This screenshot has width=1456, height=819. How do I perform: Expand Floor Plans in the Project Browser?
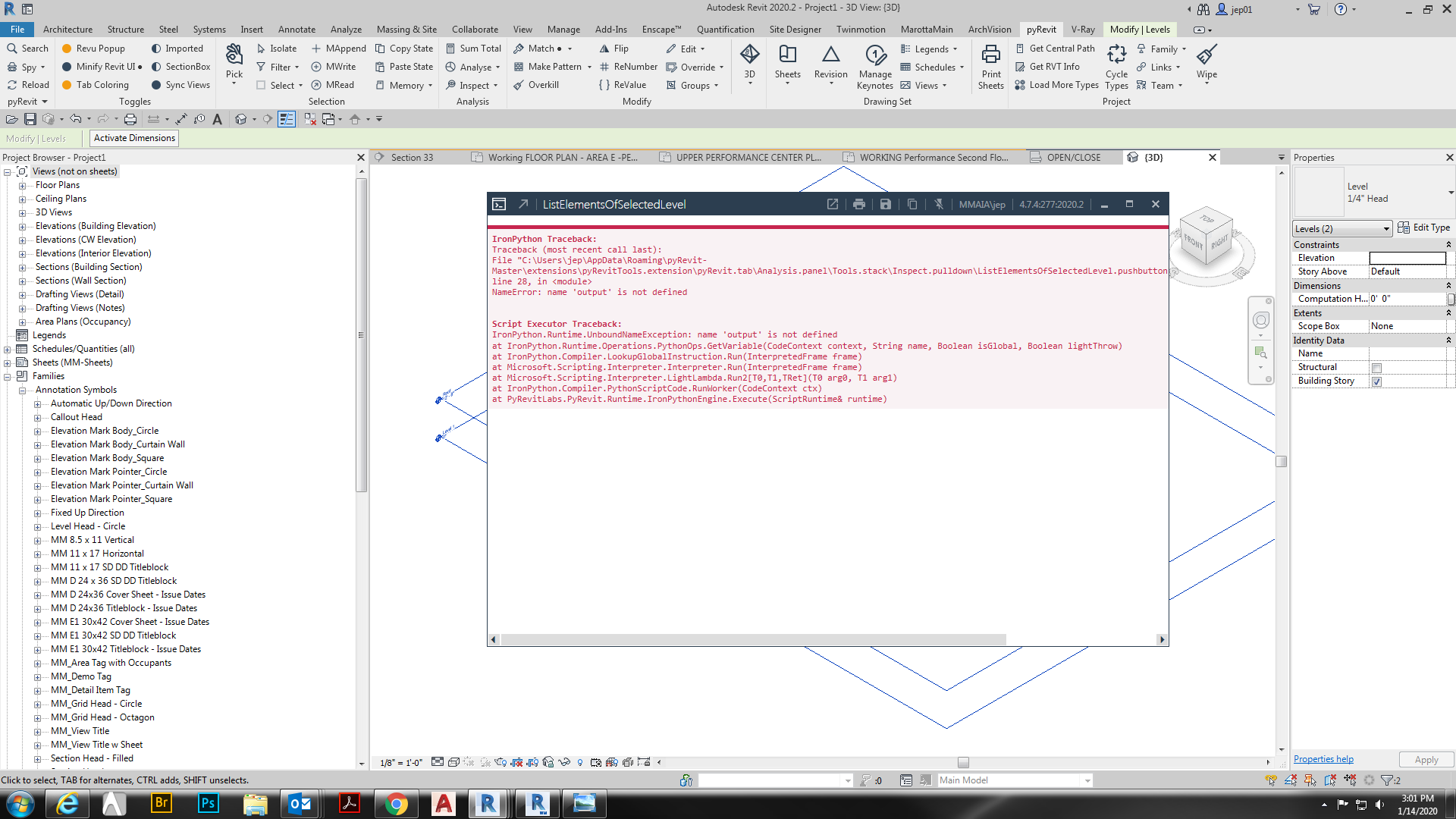[x=23, y=184]
